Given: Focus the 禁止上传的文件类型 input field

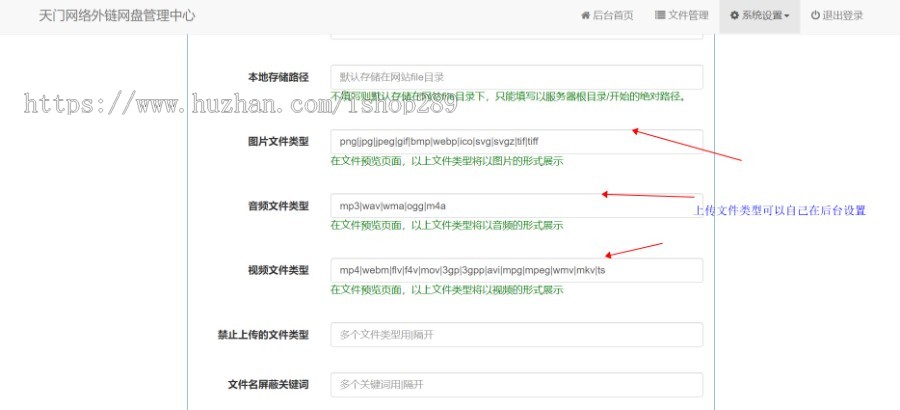Looking at the screenshot, I should point(517,334).
